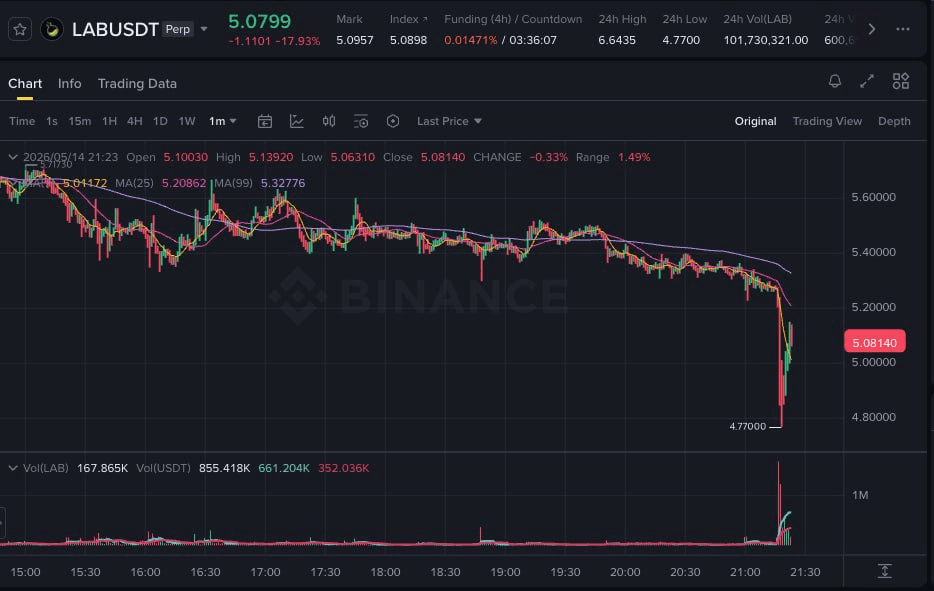Click the Vol(USDT) value 855.418K
This screenshot has height=591, width=934.
coord(225,468)
